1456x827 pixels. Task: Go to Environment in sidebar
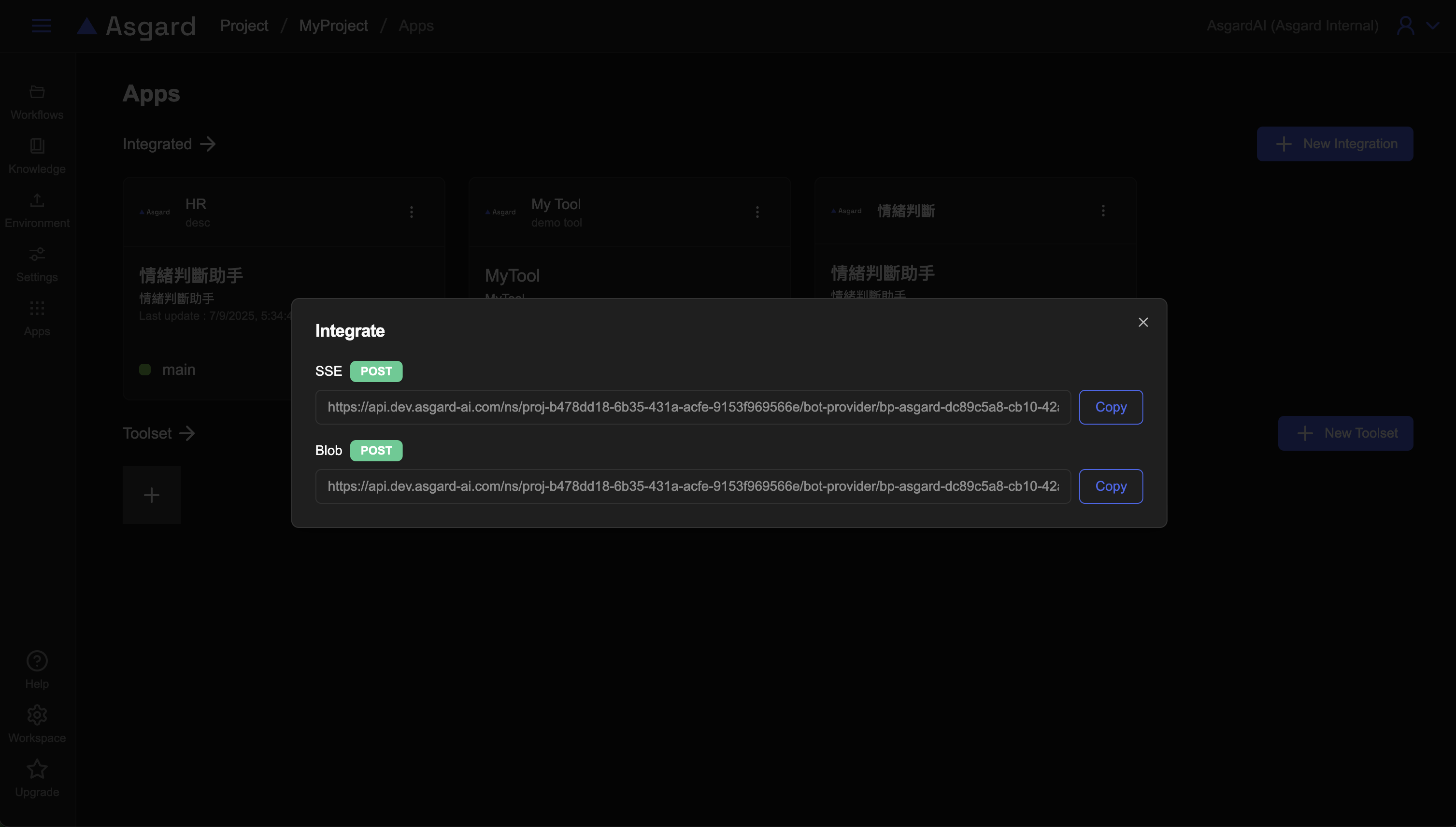(x=37, y=210)
